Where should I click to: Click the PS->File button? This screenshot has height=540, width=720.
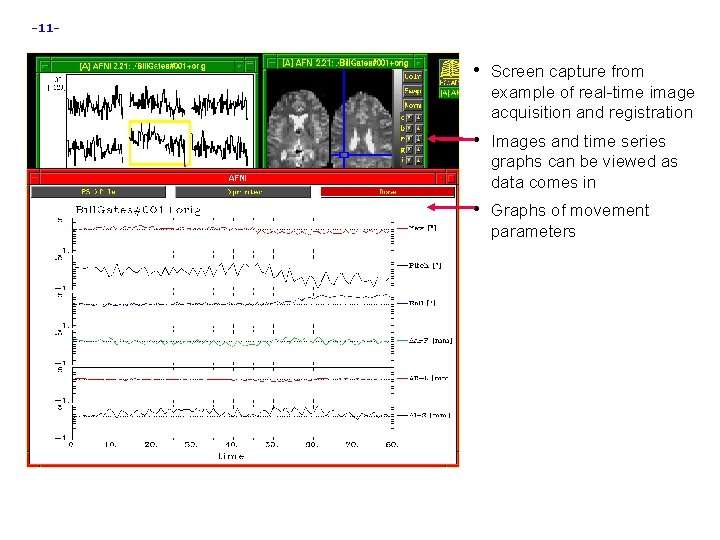pyautogui.click(x=98, y=191)
